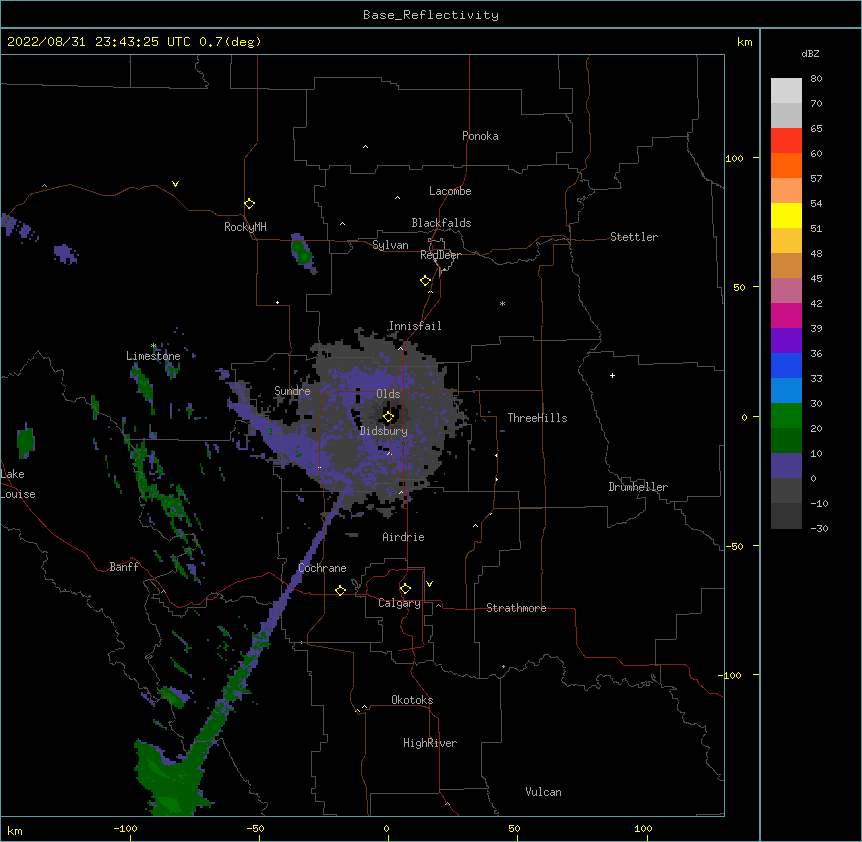The width and height of the screenshot is (862, 842).
Task: Click the Calgary city label
Action: (x=399, y=603)
